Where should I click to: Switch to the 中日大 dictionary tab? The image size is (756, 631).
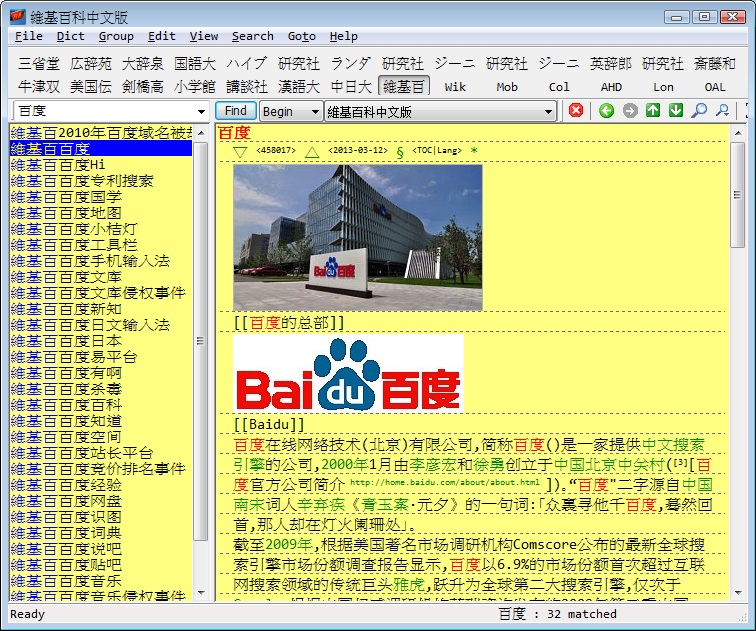[351, 87]
